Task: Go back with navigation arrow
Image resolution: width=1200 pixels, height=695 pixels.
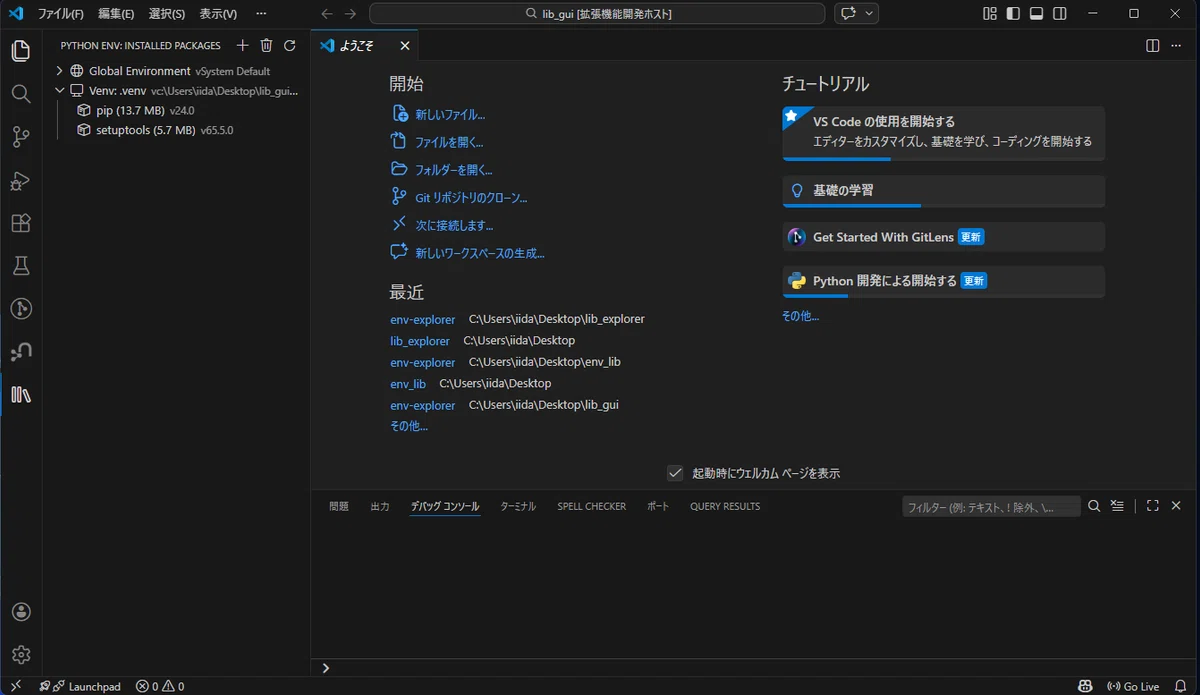Action: [327, 14]
